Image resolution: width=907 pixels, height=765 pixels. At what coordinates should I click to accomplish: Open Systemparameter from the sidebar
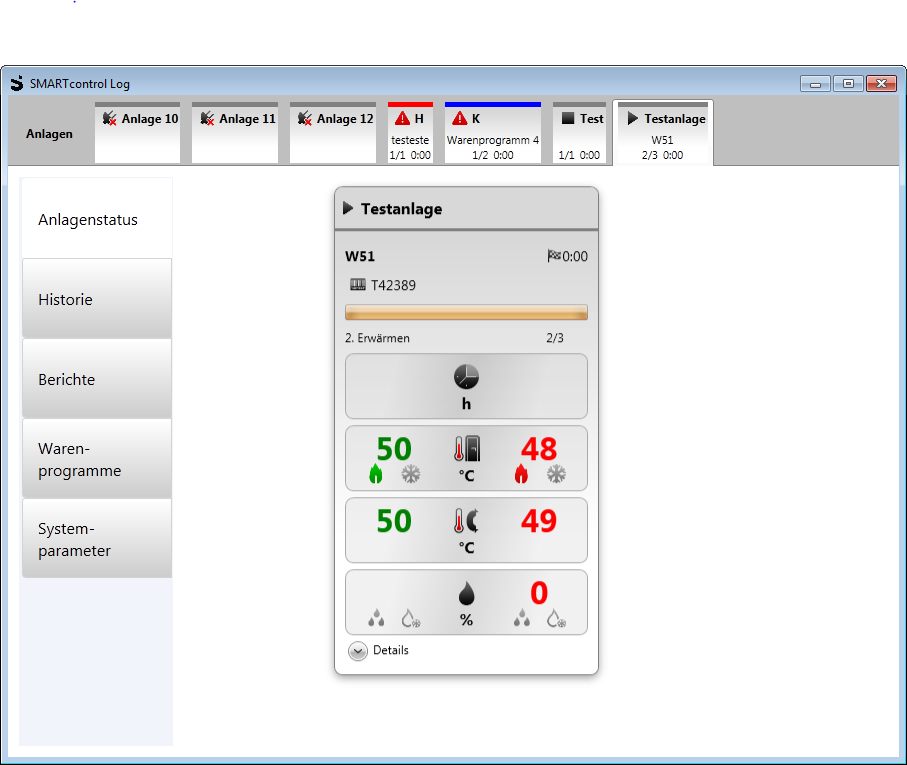(x=97, y=539)
